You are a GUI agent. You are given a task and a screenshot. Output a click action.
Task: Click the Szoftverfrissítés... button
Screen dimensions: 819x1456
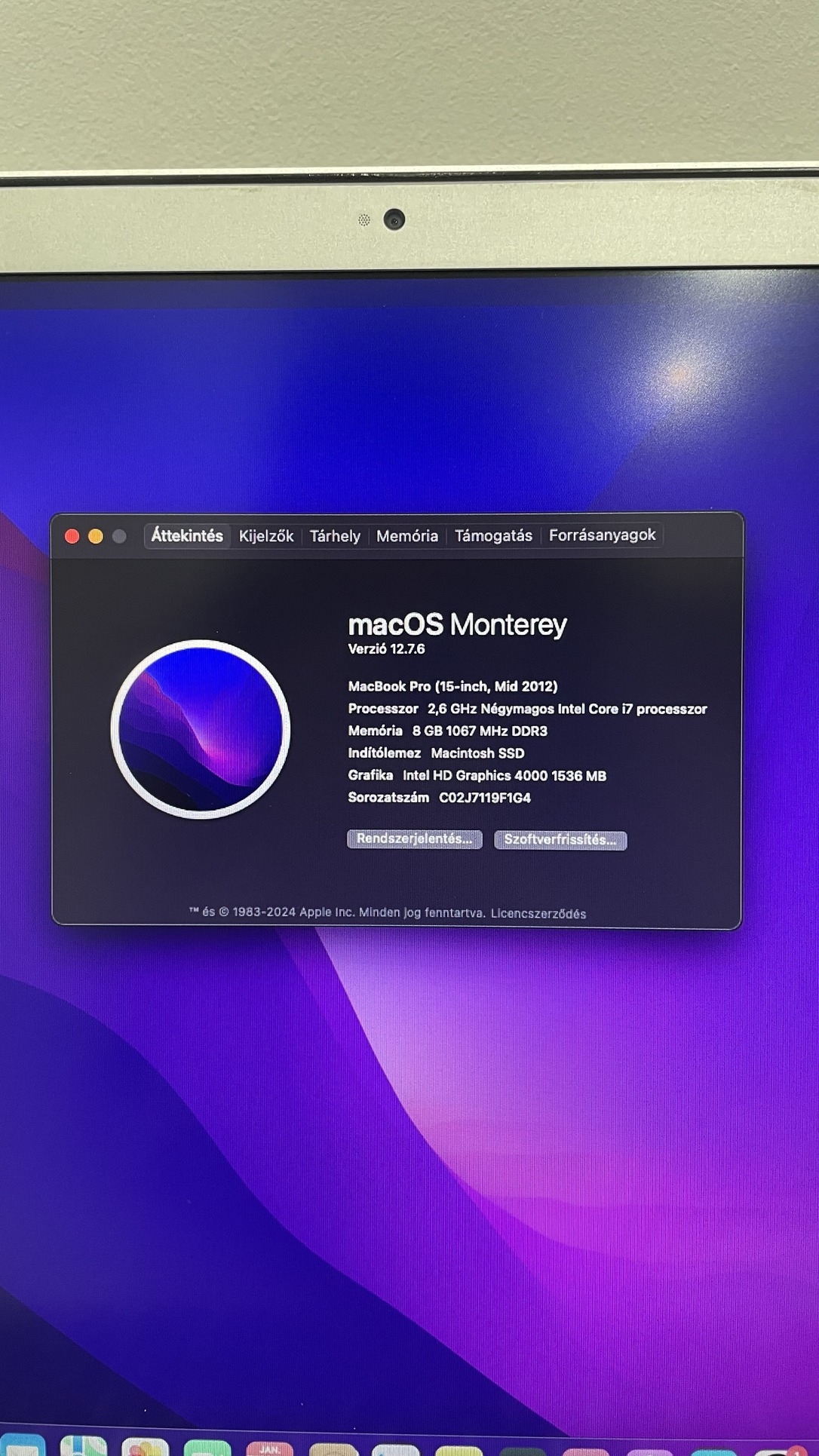click(560, 840)
